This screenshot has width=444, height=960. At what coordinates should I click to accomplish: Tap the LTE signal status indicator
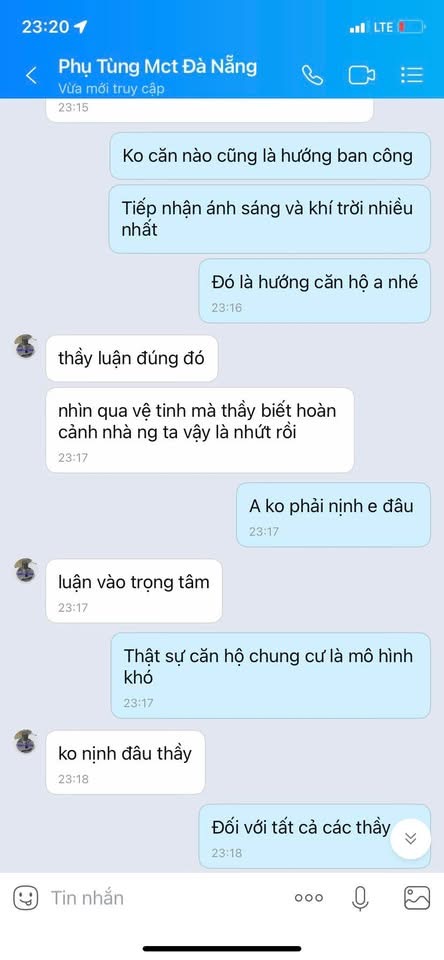coord(383,27)
